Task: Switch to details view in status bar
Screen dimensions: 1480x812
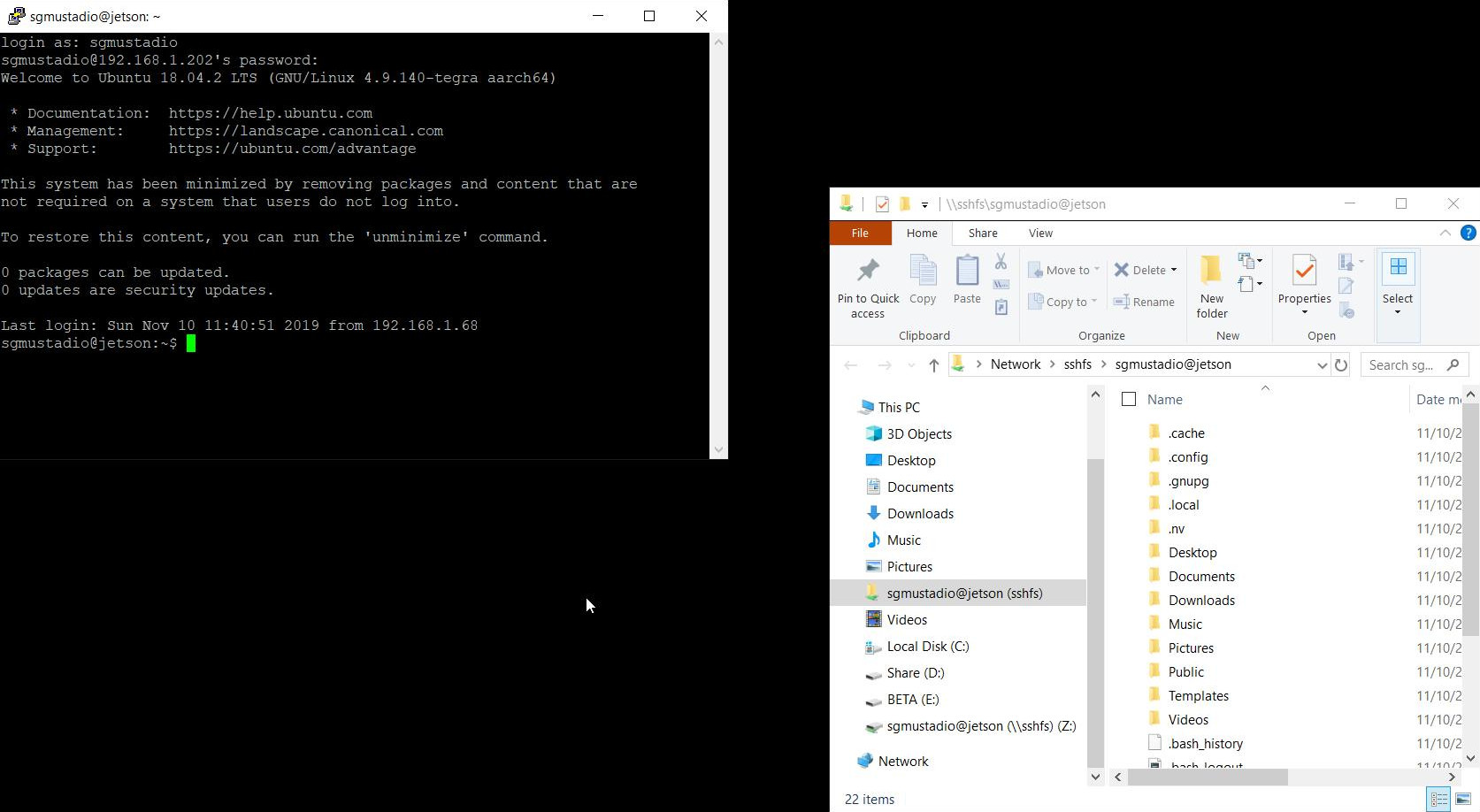Action: [x=1438, y=799]
